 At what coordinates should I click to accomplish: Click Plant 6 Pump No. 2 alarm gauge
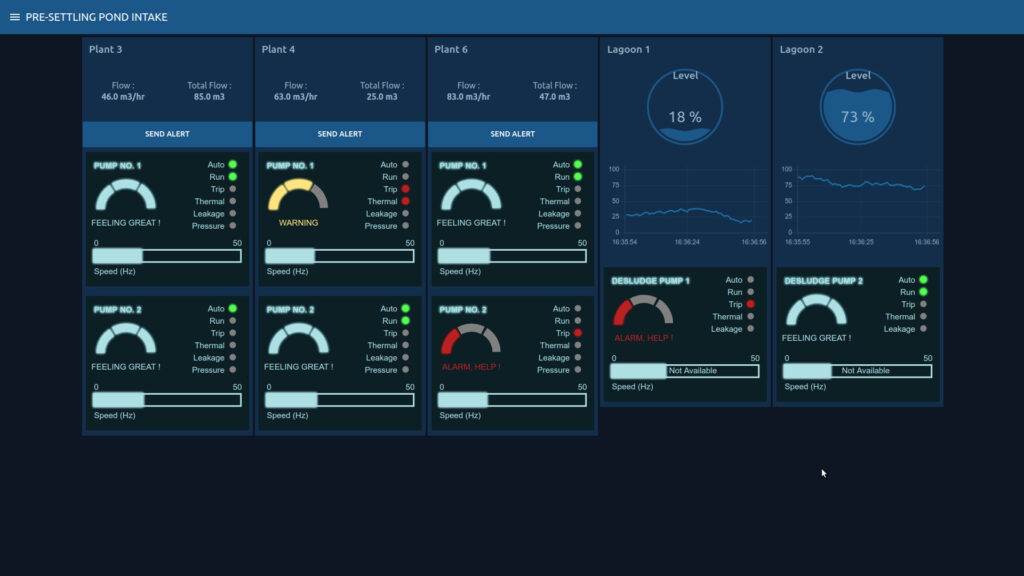[x=471, y=340]
